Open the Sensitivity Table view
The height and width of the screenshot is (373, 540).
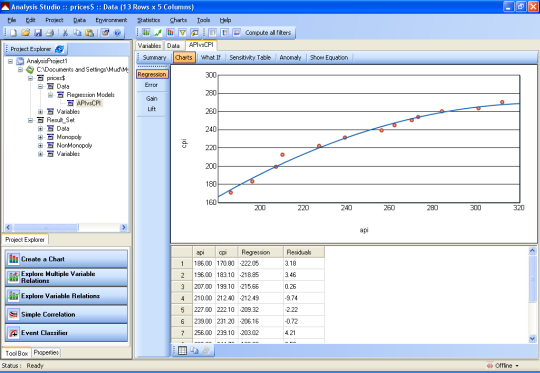[x=250, y=58]
